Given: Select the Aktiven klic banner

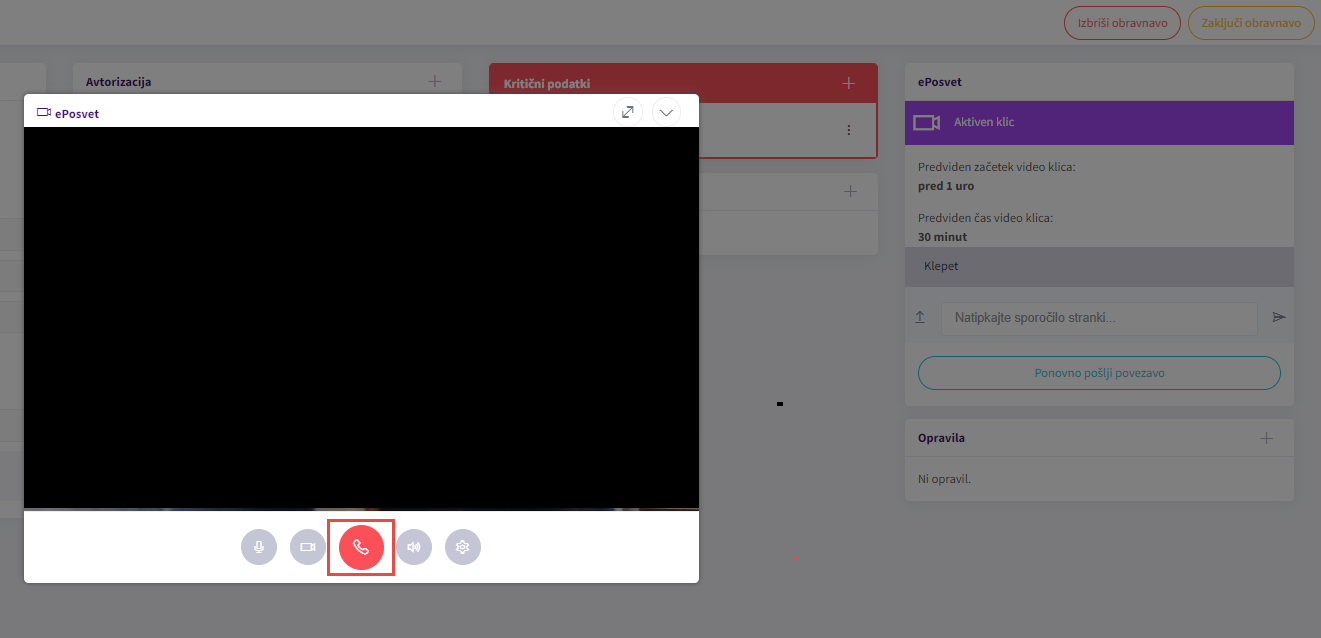Looking at the screenshot, I should [x=1098, y=122].
